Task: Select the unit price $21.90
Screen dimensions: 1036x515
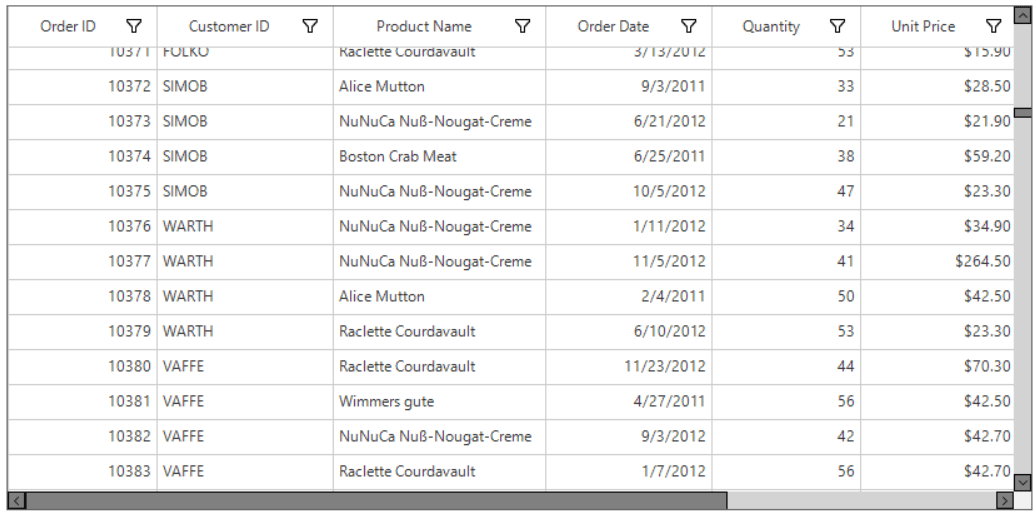Action: tap(937, 122)
